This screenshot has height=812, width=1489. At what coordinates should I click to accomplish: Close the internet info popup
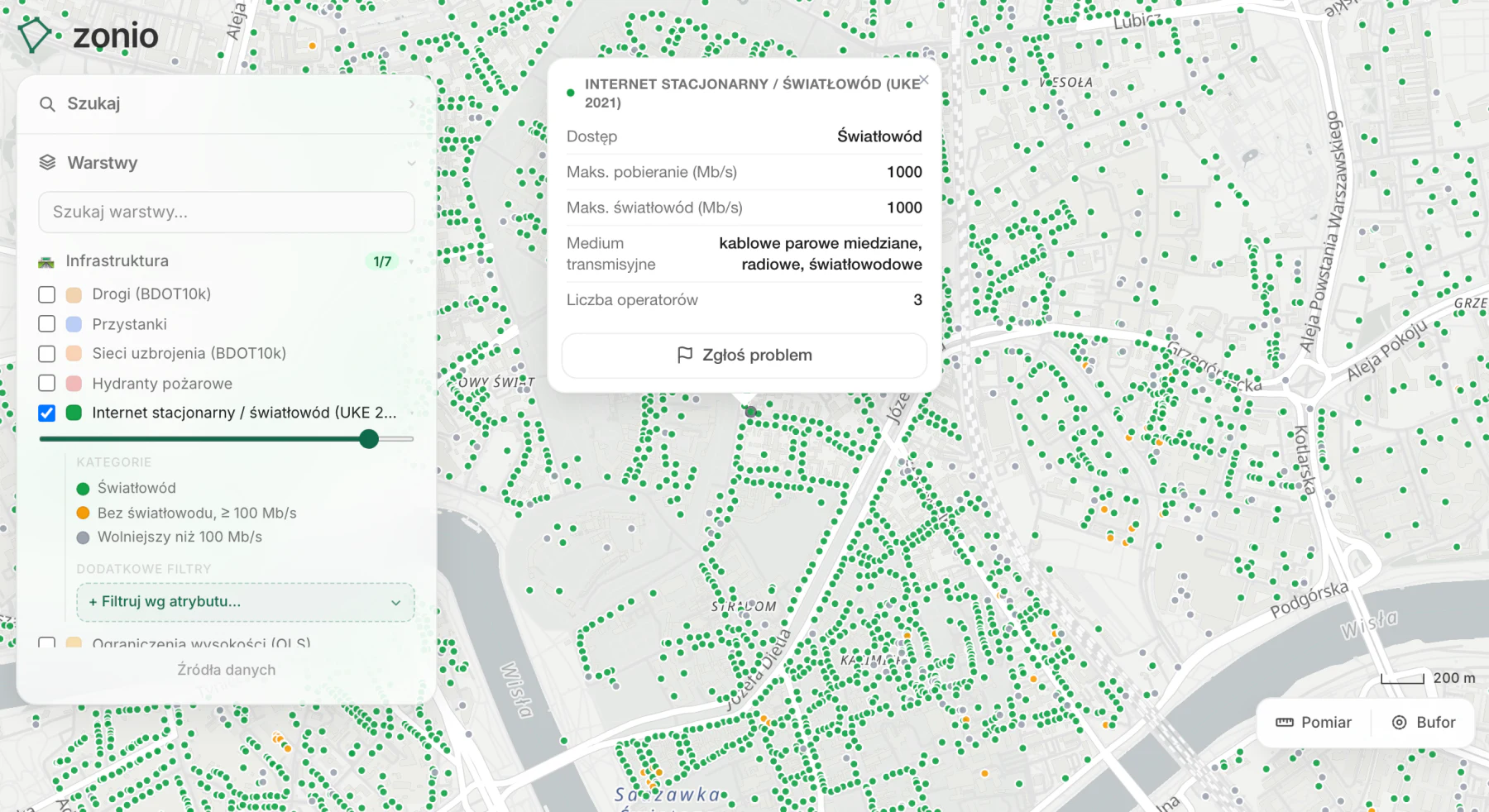point(924,80)
